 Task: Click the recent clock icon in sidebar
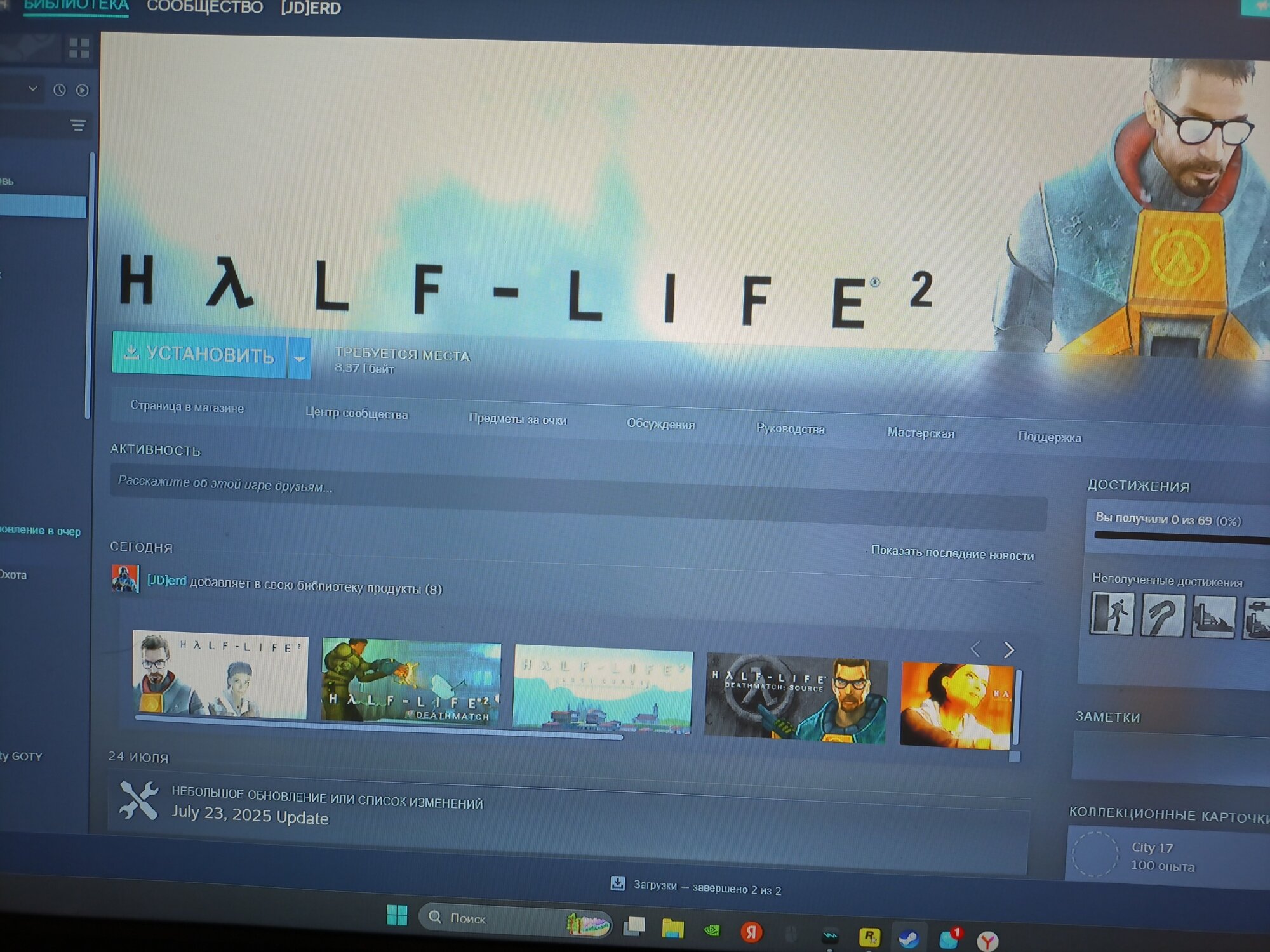(x=60, y=90)
